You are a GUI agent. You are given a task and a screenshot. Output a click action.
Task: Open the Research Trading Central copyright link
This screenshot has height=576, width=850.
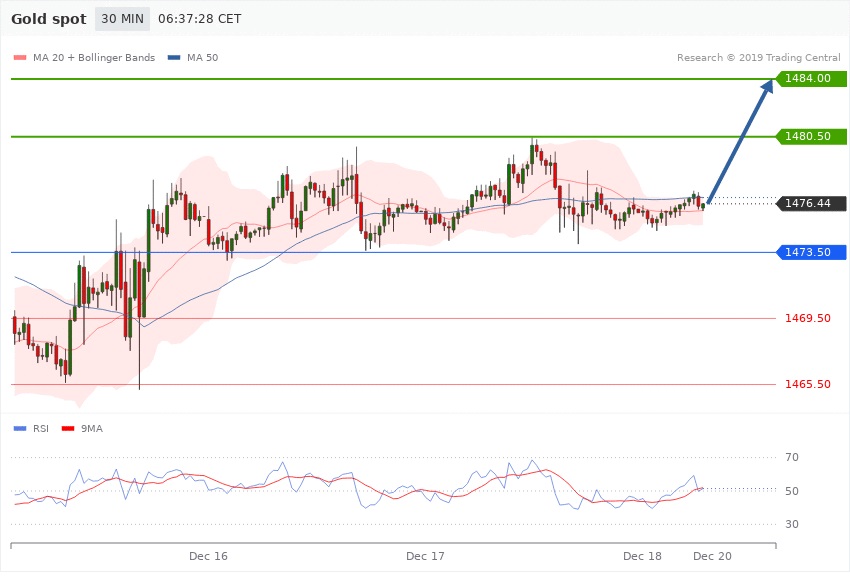click(759, 57)
